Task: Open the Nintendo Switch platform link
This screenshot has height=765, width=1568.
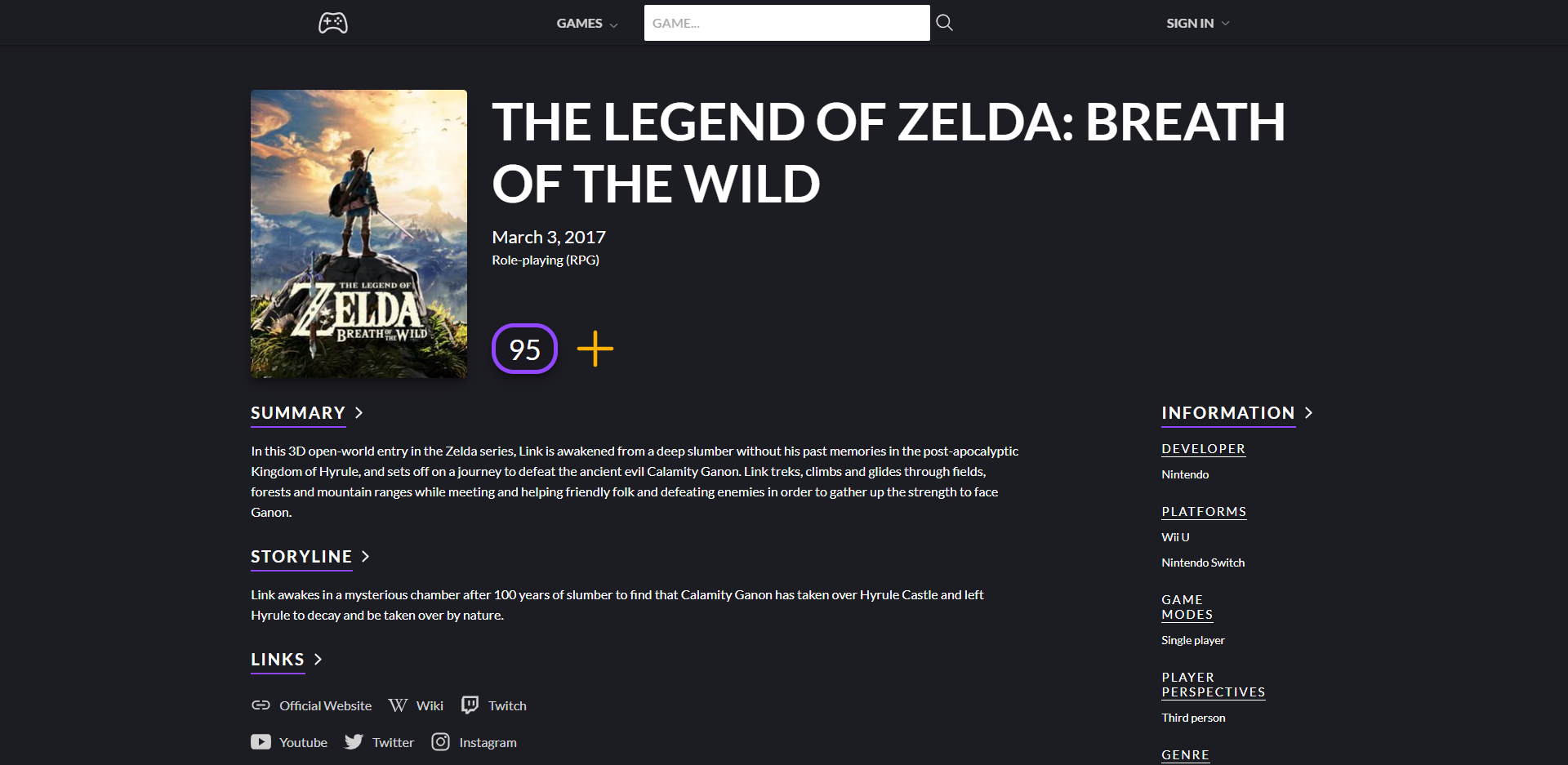Action: [1202, 562]
